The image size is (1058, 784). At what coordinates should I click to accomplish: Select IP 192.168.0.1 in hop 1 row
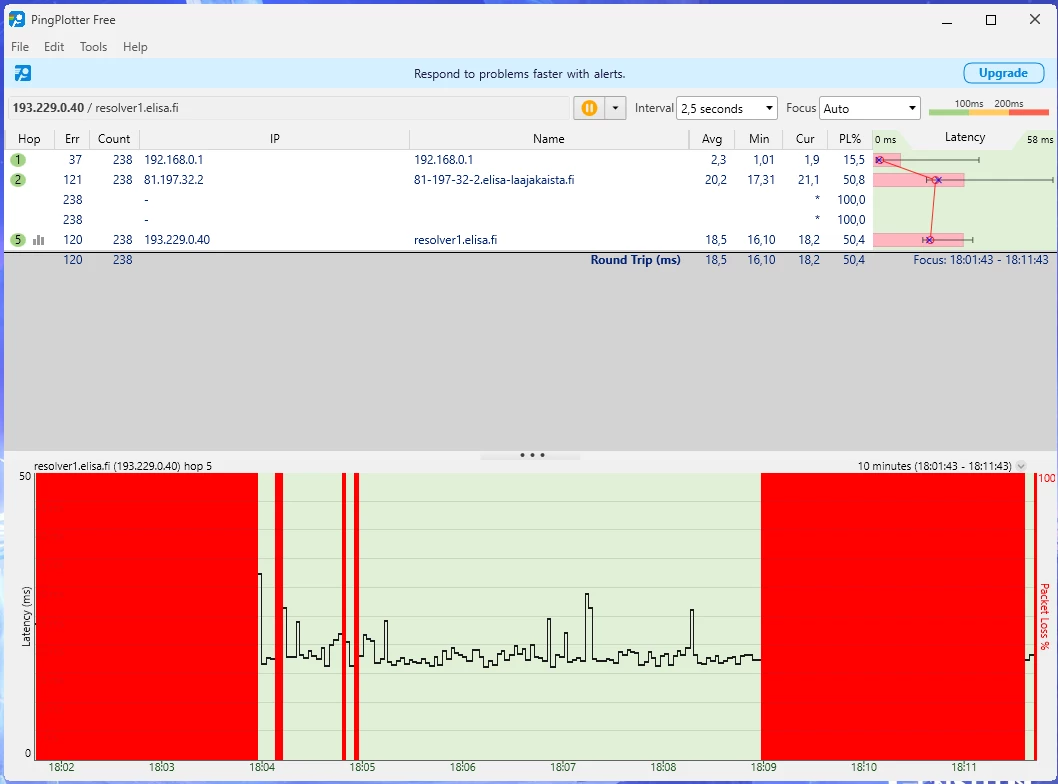click(x=173, y=160)
